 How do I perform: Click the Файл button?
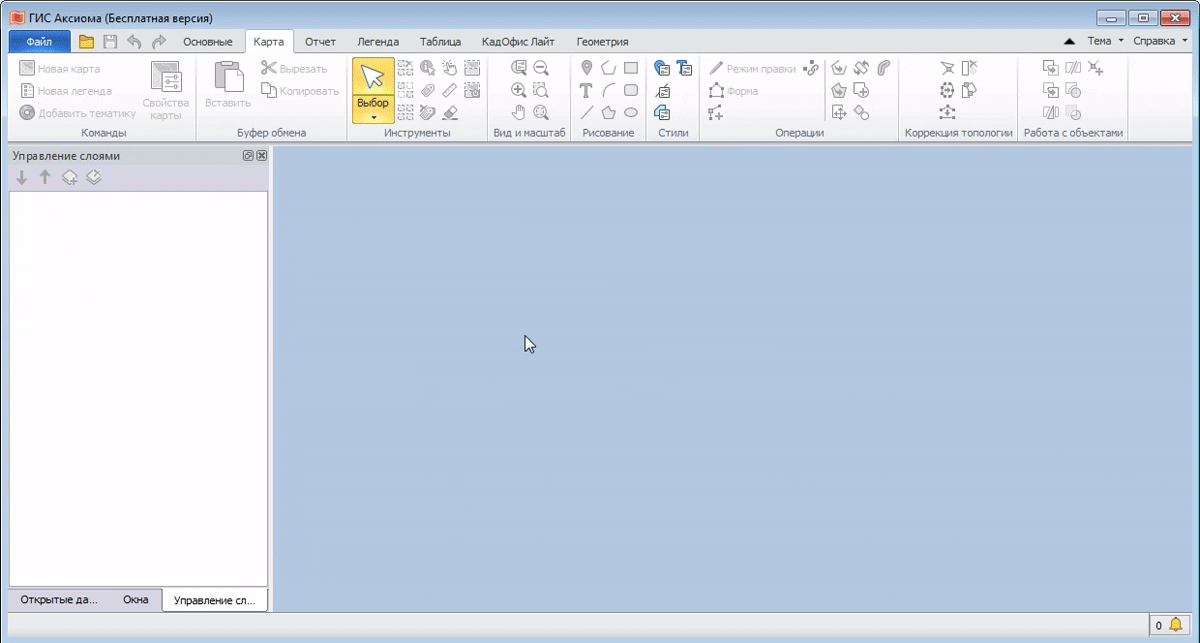click(x=39, y=42)
